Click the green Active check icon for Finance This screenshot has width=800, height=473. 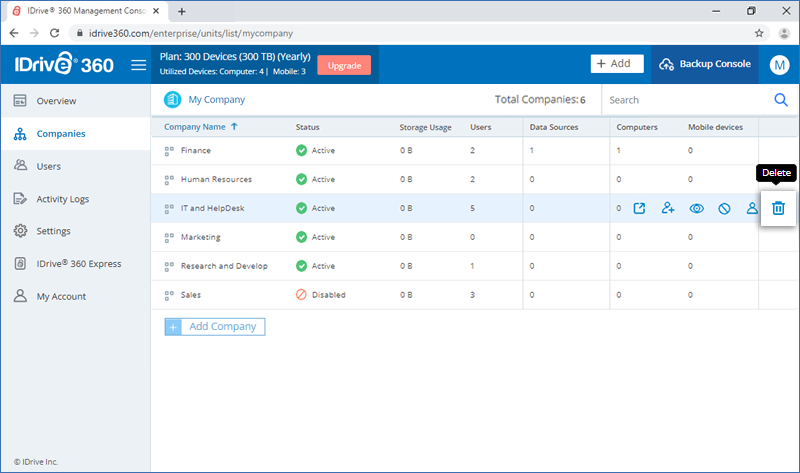coord(302,150)
